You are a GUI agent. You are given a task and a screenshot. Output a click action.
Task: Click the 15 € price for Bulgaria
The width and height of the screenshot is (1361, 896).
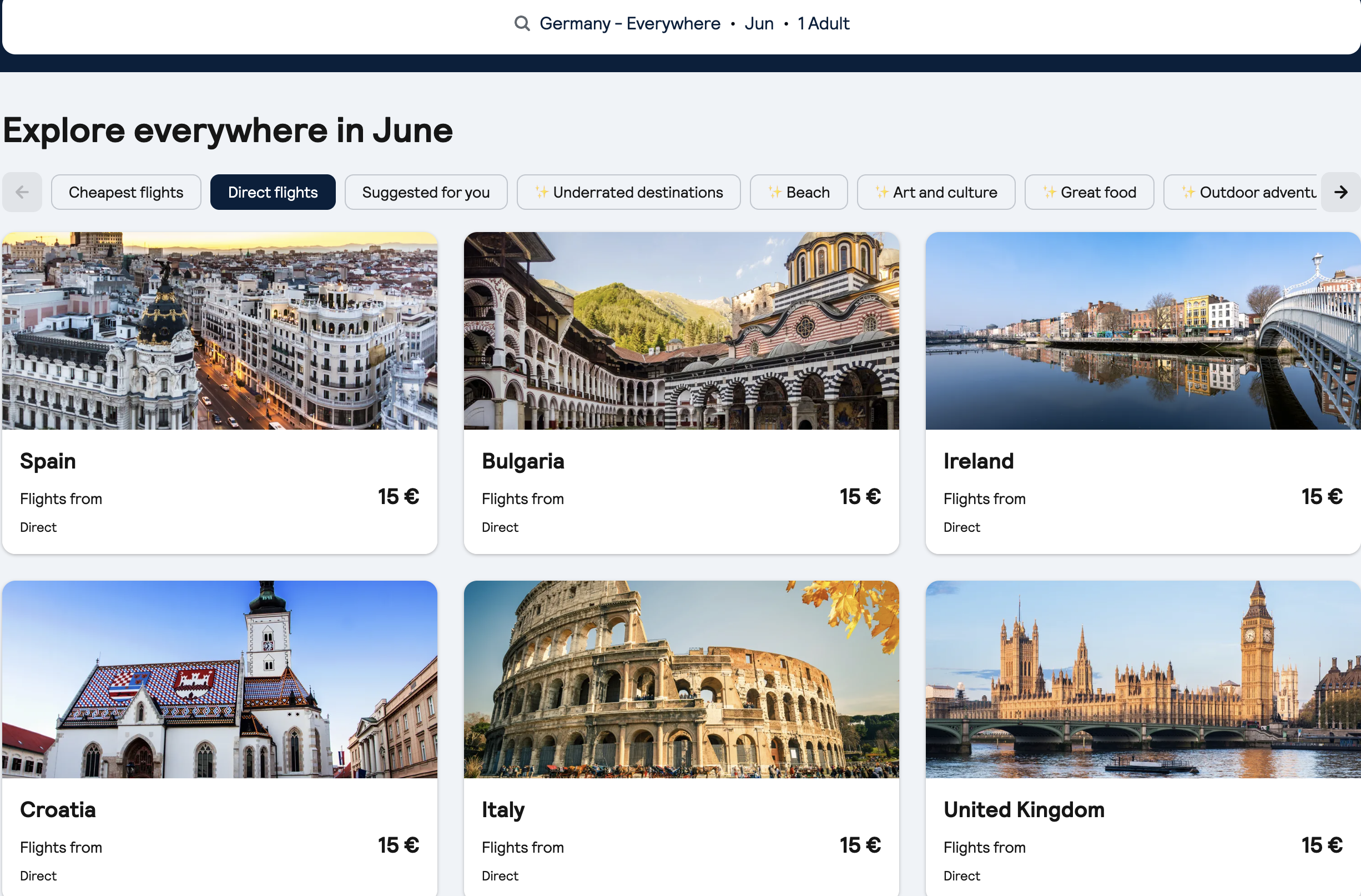(x=860, y=496)
